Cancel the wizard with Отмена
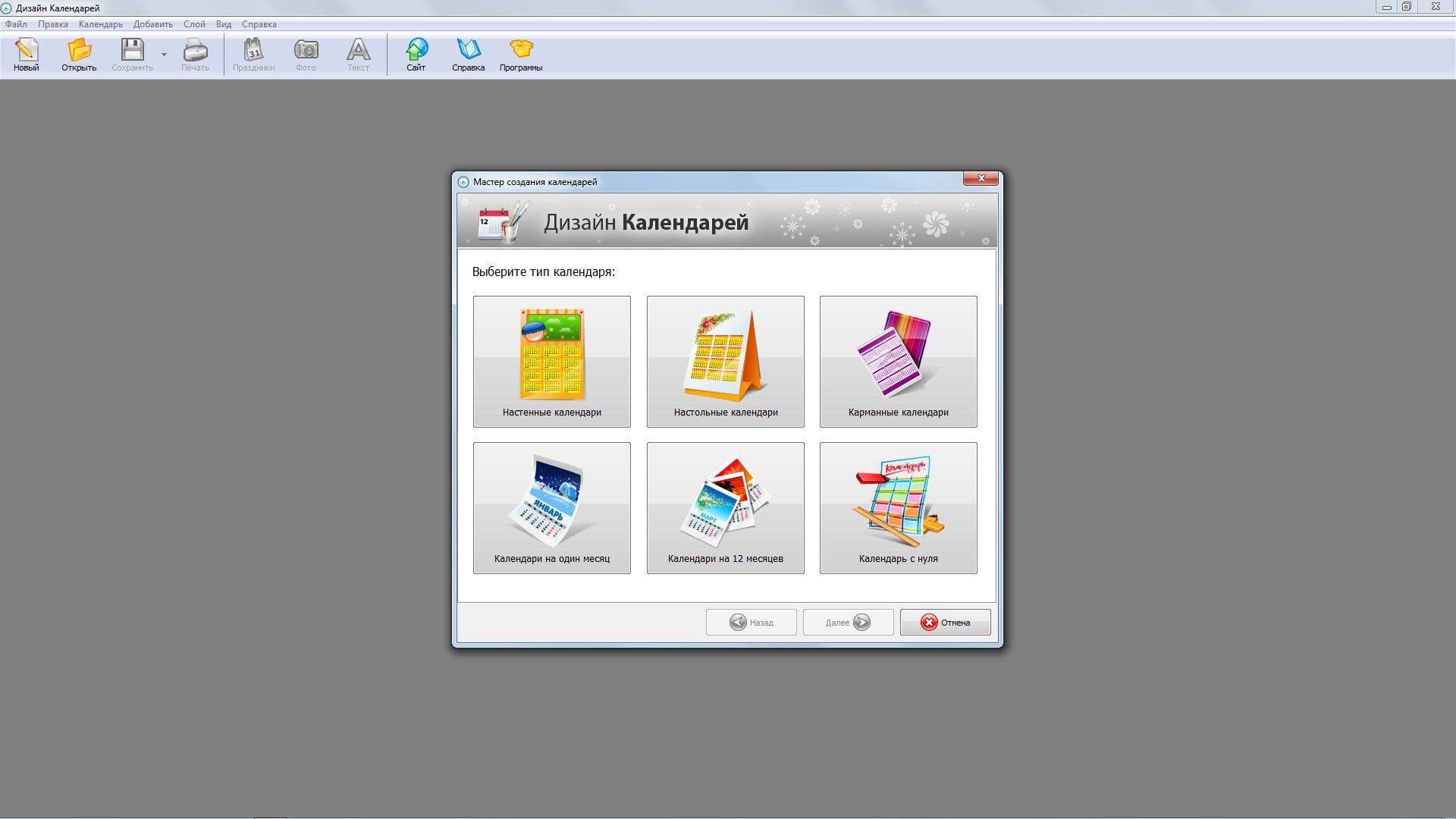 (946, 623)
